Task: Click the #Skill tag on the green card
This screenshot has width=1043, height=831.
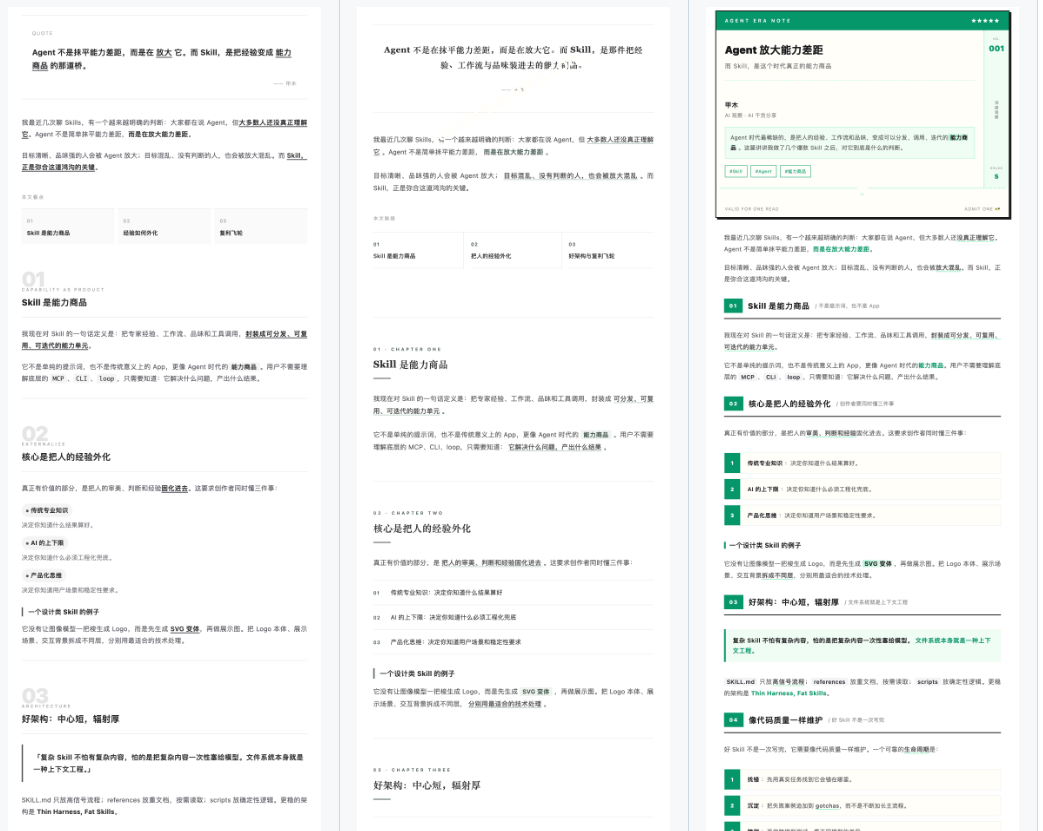Action: click(735, 171)
